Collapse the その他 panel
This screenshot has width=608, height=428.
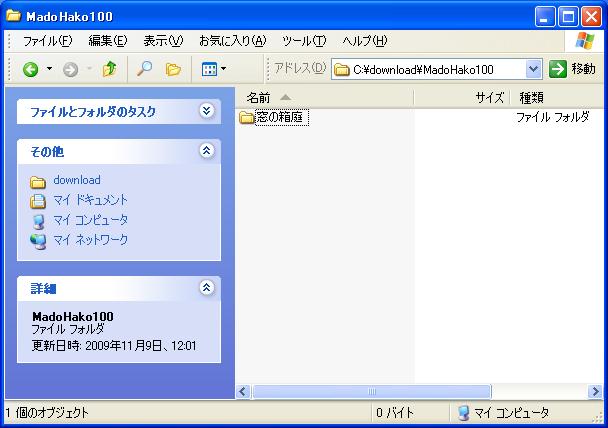click(207, 150)
